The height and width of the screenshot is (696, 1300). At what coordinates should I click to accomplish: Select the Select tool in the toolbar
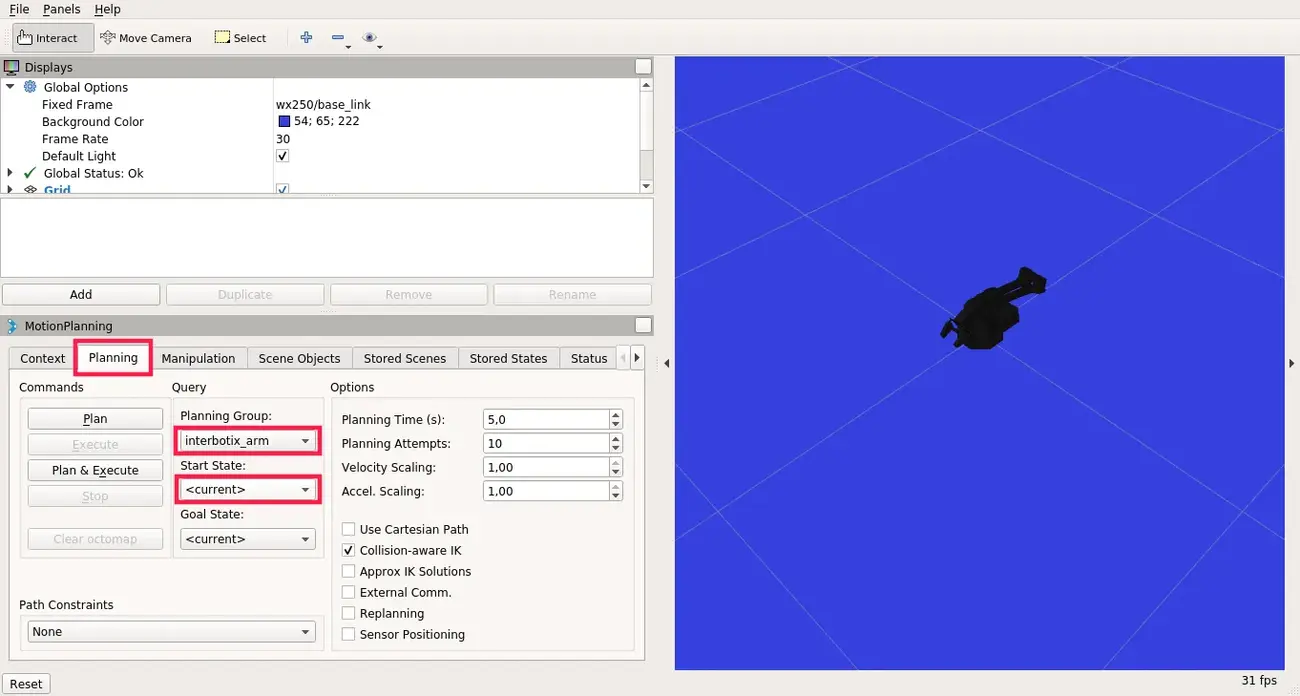(239, 37)
